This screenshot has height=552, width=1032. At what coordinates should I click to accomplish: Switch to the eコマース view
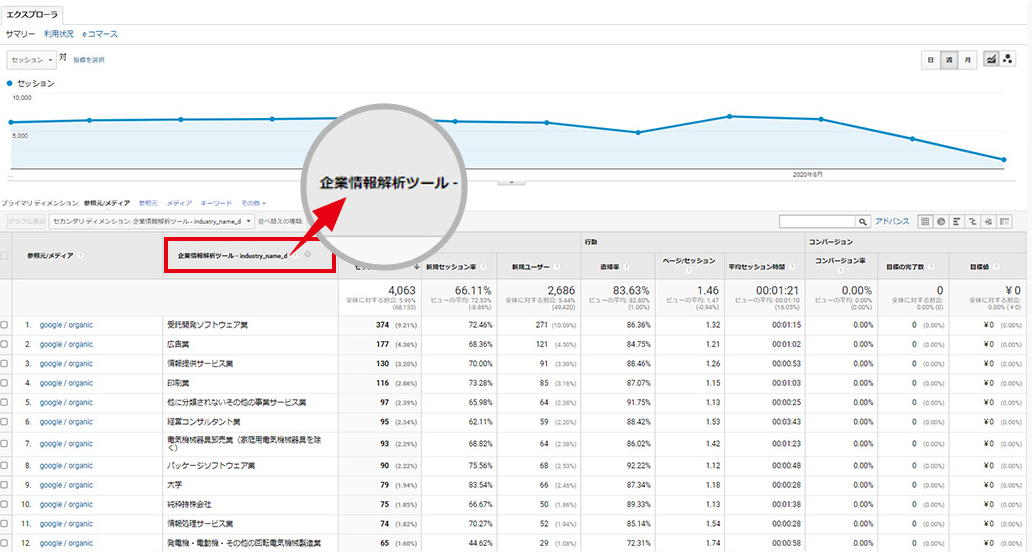100,34
